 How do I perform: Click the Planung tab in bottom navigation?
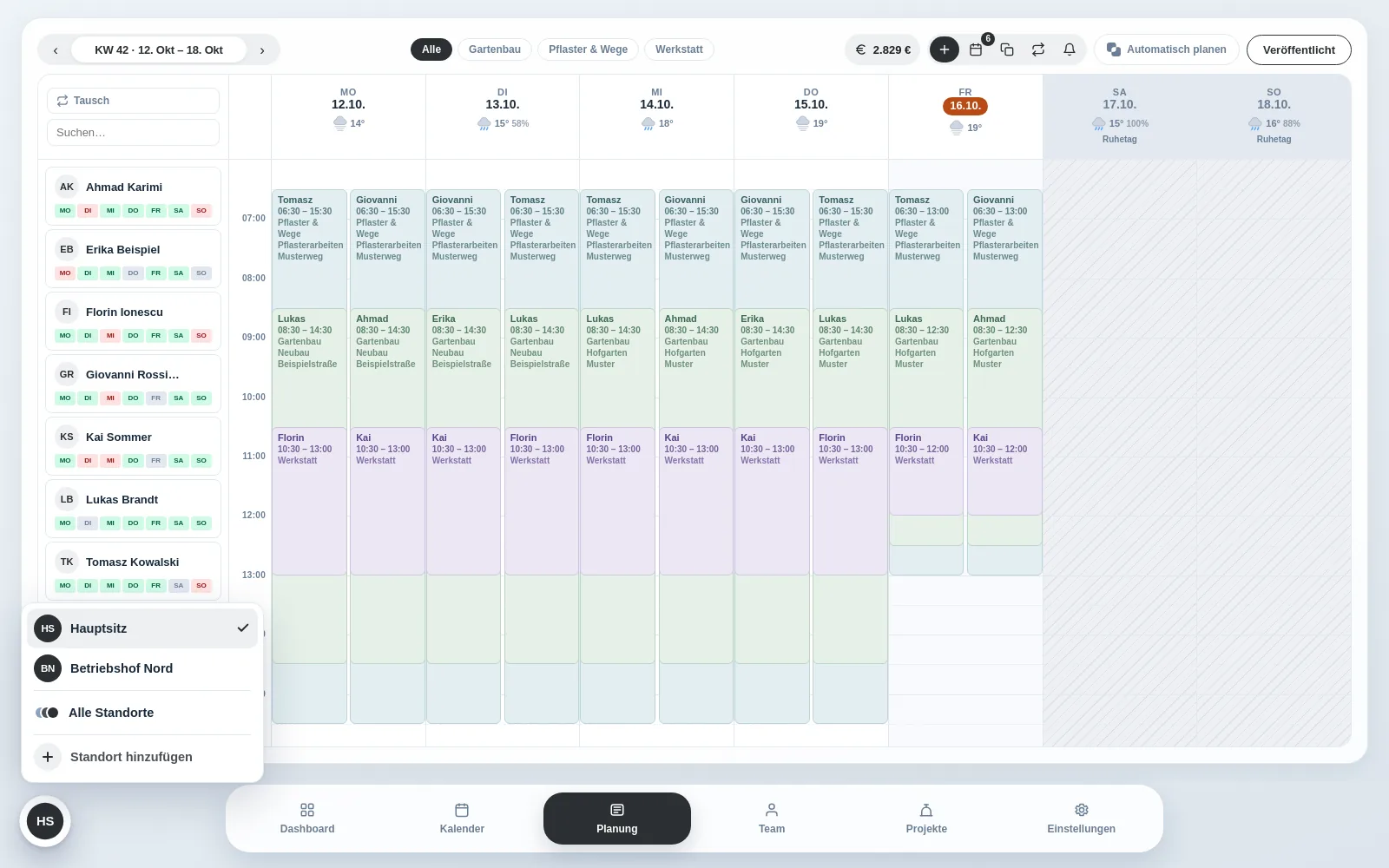point(617,819)
